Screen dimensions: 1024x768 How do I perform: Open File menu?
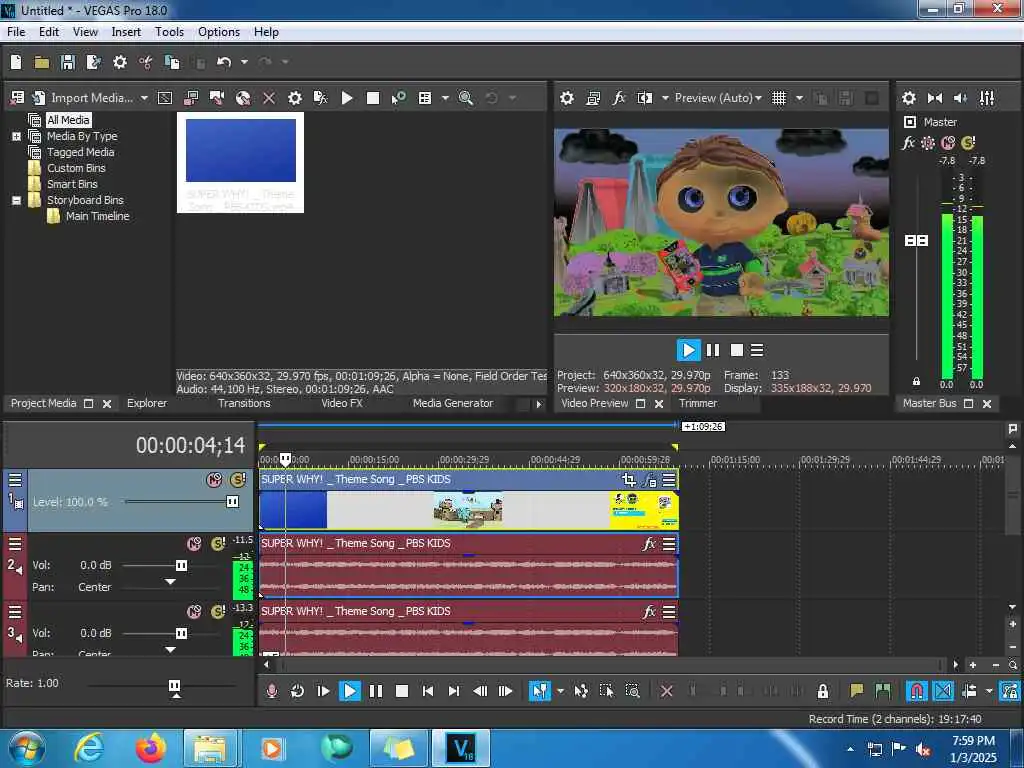coord(16,32)
